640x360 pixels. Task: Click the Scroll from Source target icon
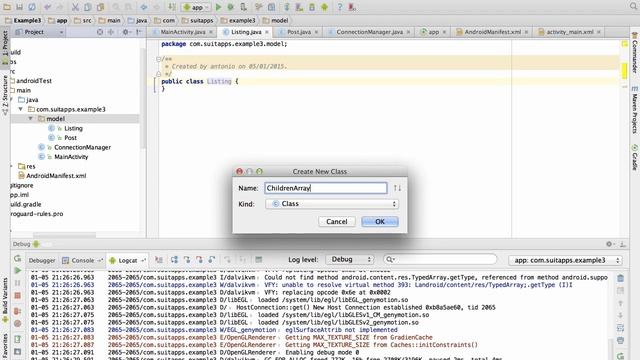pyautogui.click(x=100, y=32)
